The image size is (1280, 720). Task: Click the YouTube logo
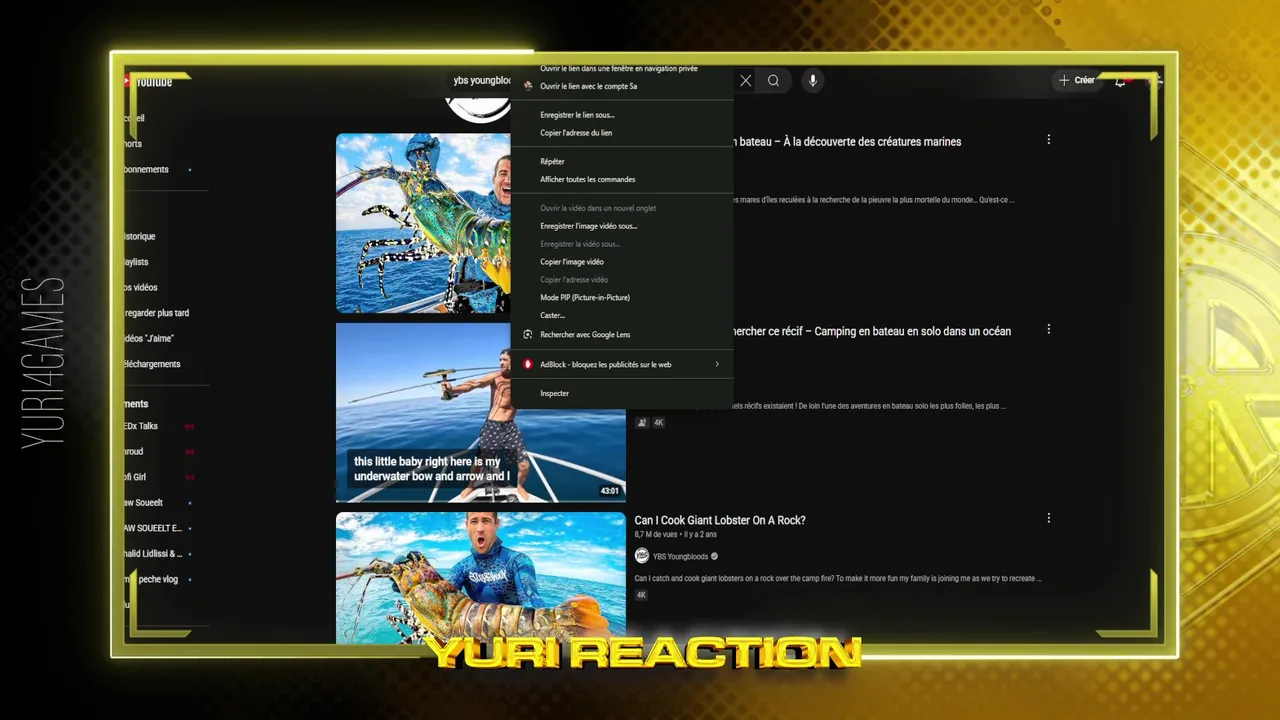click(x=150, y=82)
